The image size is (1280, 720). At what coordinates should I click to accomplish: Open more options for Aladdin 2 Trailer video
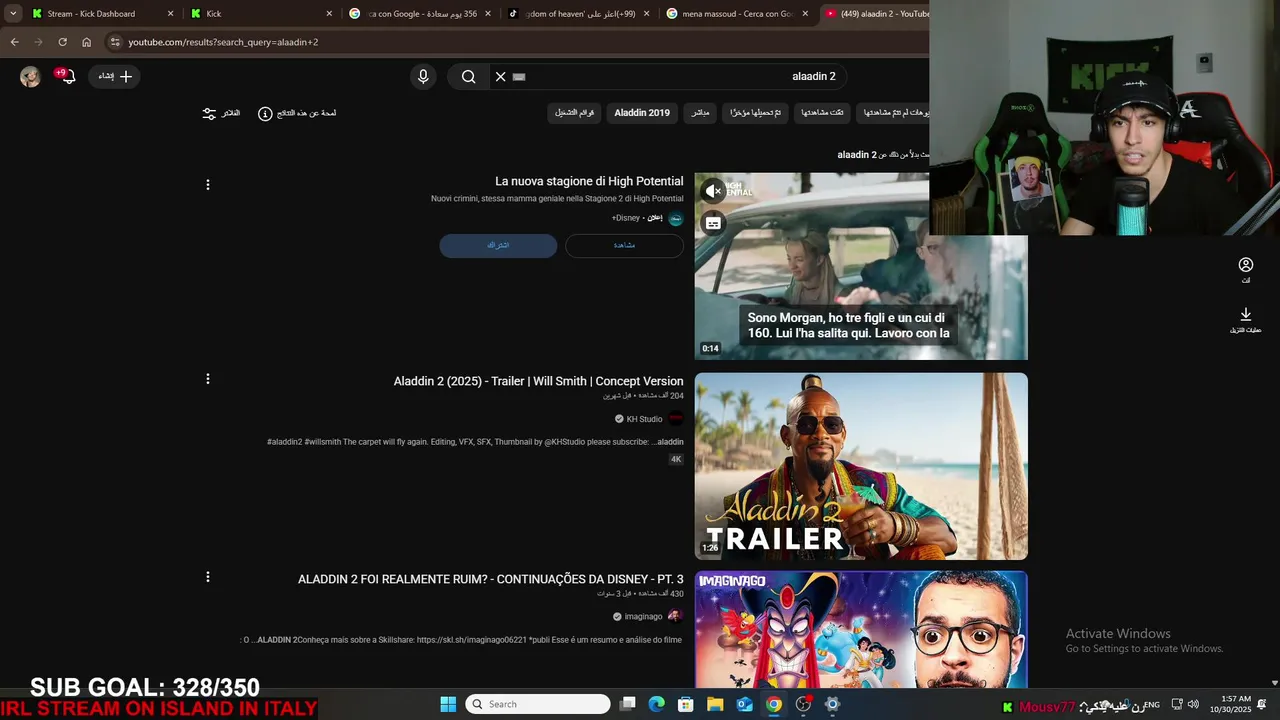click(x=208, y=379)
